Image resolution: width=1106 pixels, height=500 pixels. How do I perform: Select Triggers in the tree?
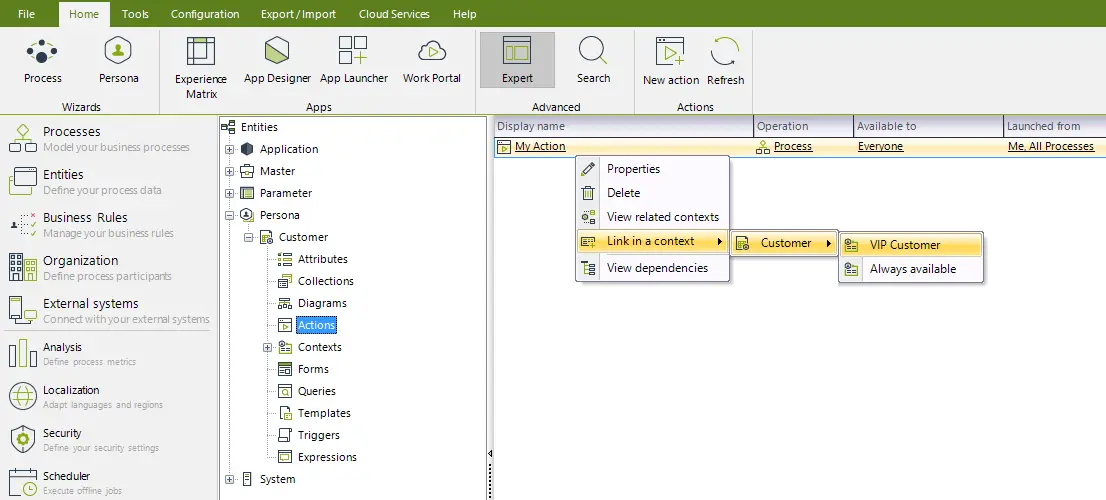(318, 435)
